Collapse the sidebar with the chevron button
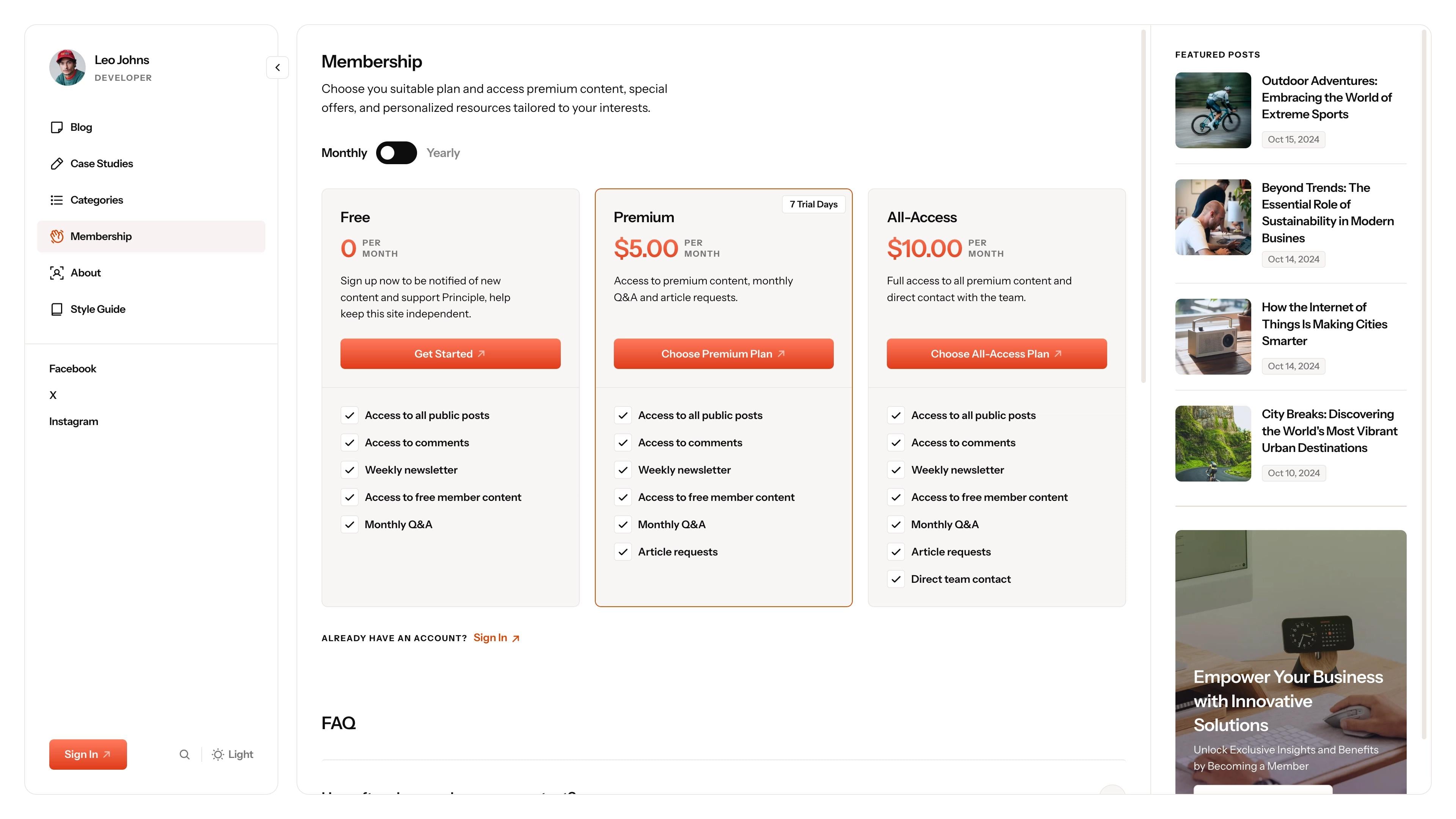 278,68
